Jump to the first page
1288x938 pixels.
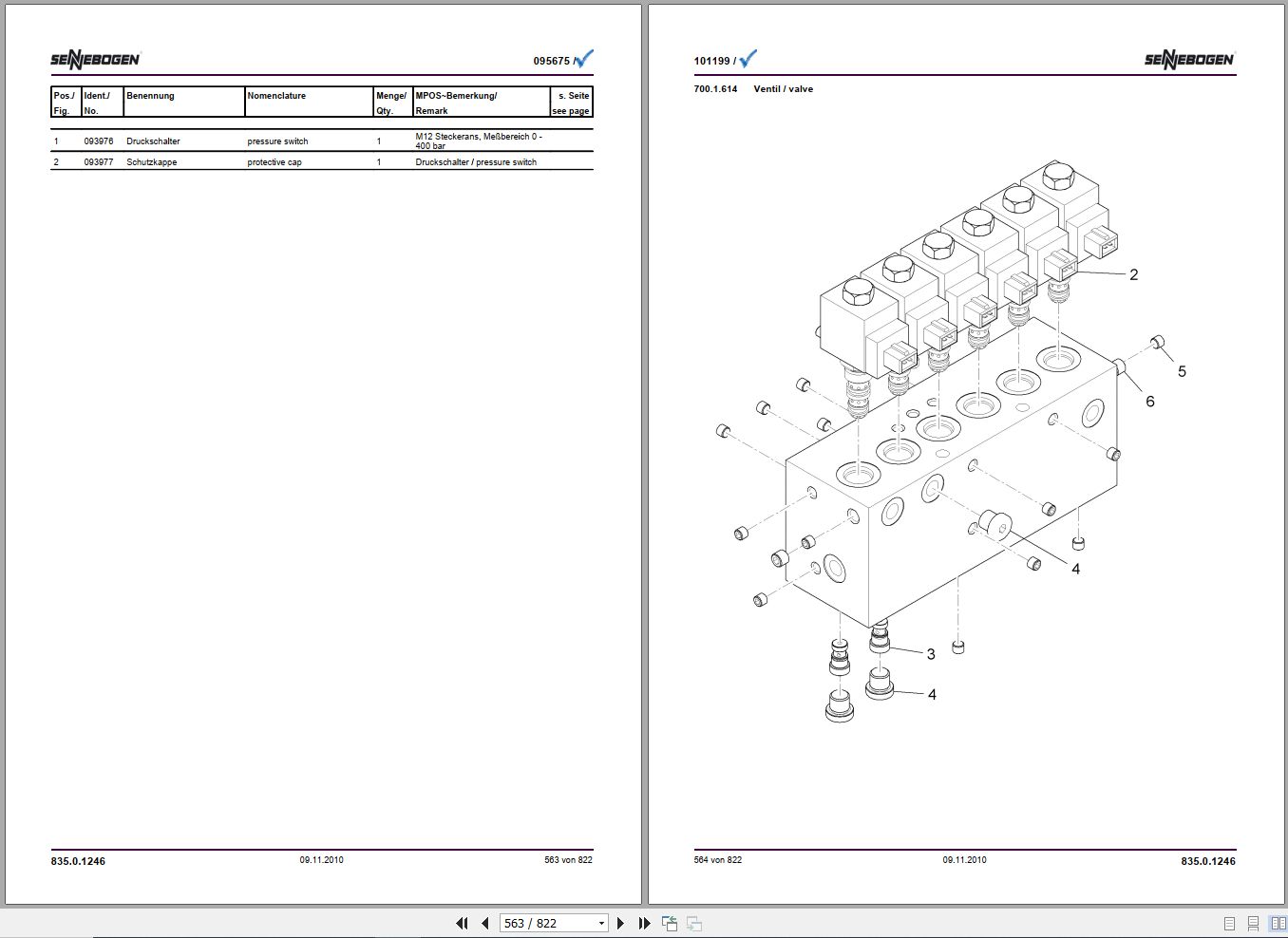[462, 923]
